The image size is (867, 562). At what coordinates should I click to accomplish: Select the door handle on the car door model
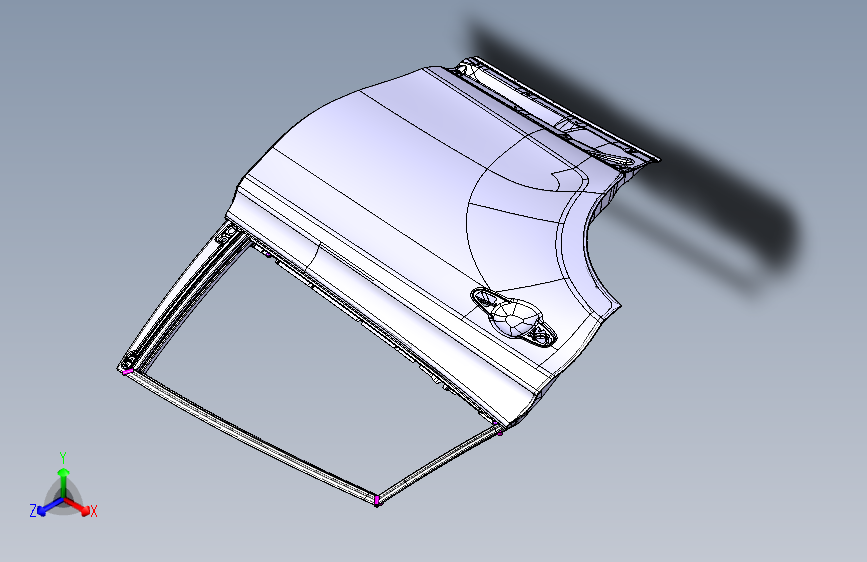pyautogui.click(x=514, y=317)
